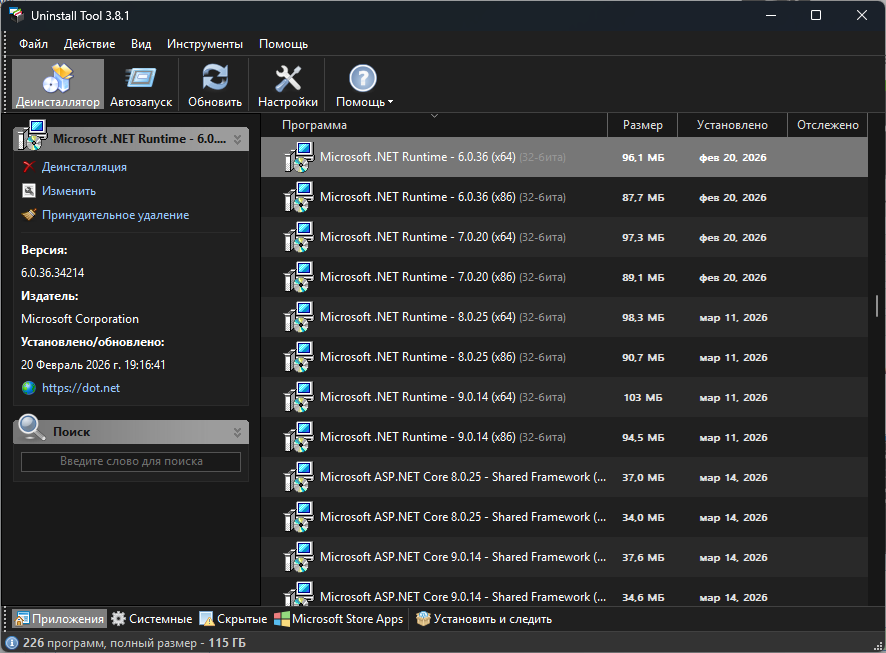The image size is (886, 653).
Task: Click the search field Введите слово для поиска
Action: (x=131, y=462)
